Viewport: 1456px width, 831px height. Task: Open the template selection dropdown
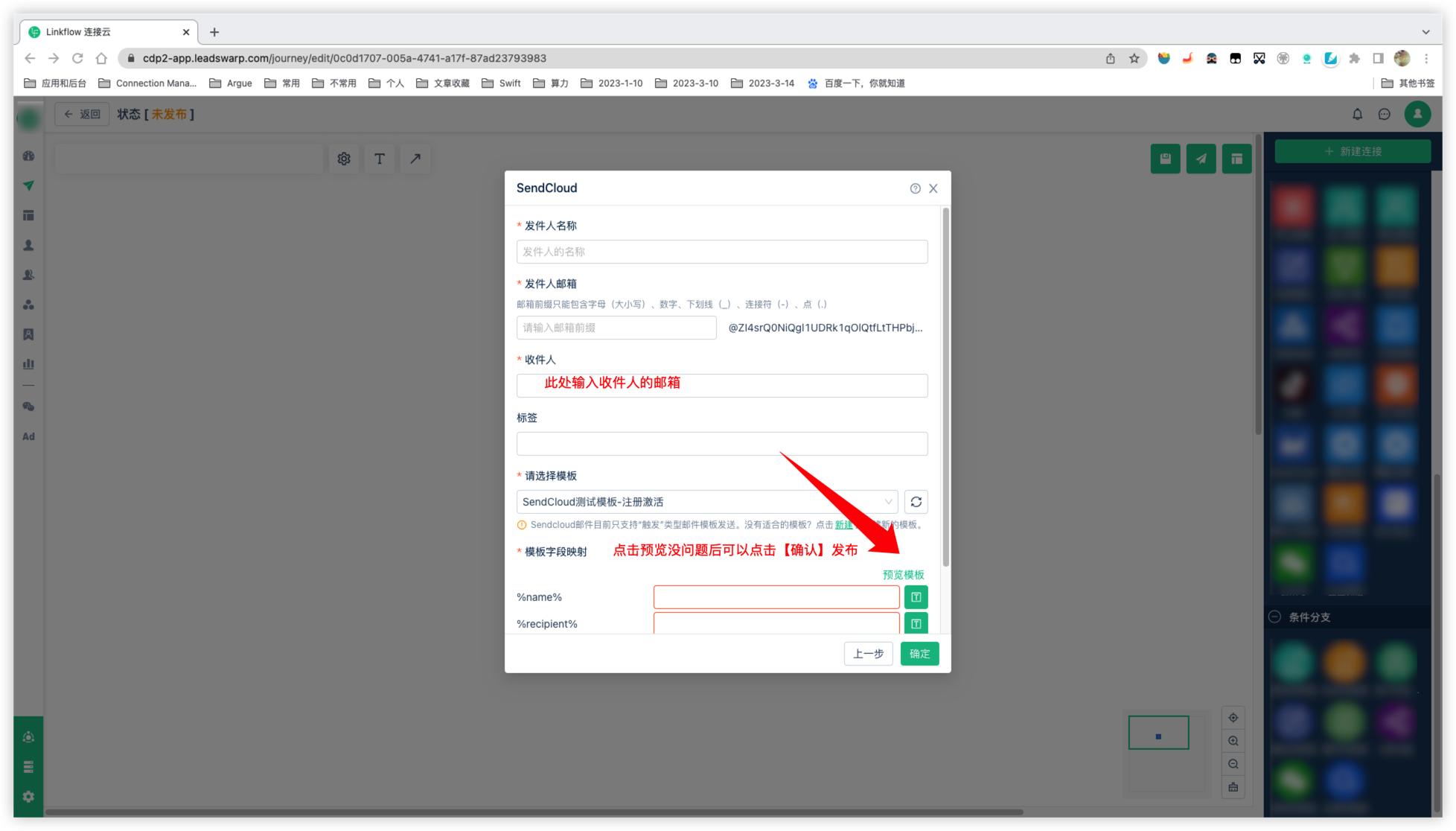(x=707, y=502)
